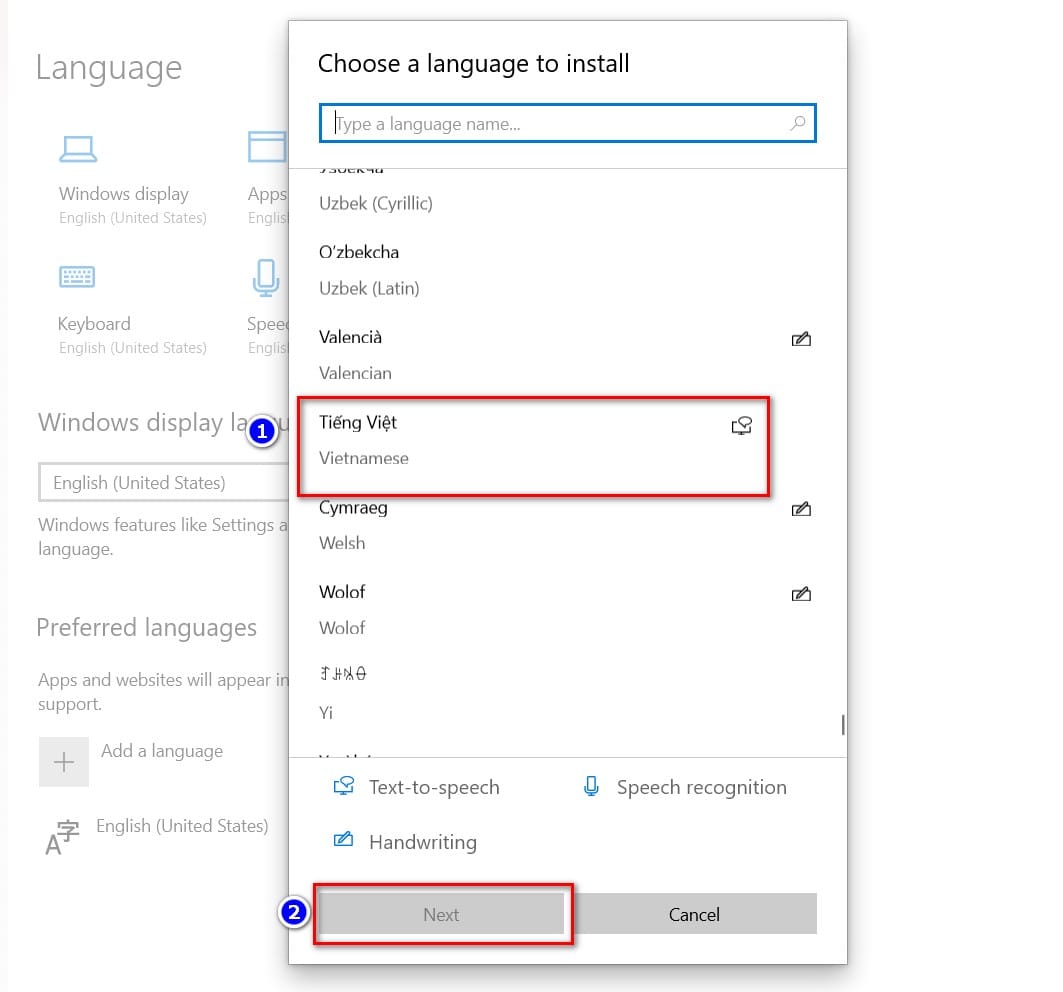This screenshot has height=992, width=1063.
Task: Open the Windows display language dropdown
Action: (163, 483)
